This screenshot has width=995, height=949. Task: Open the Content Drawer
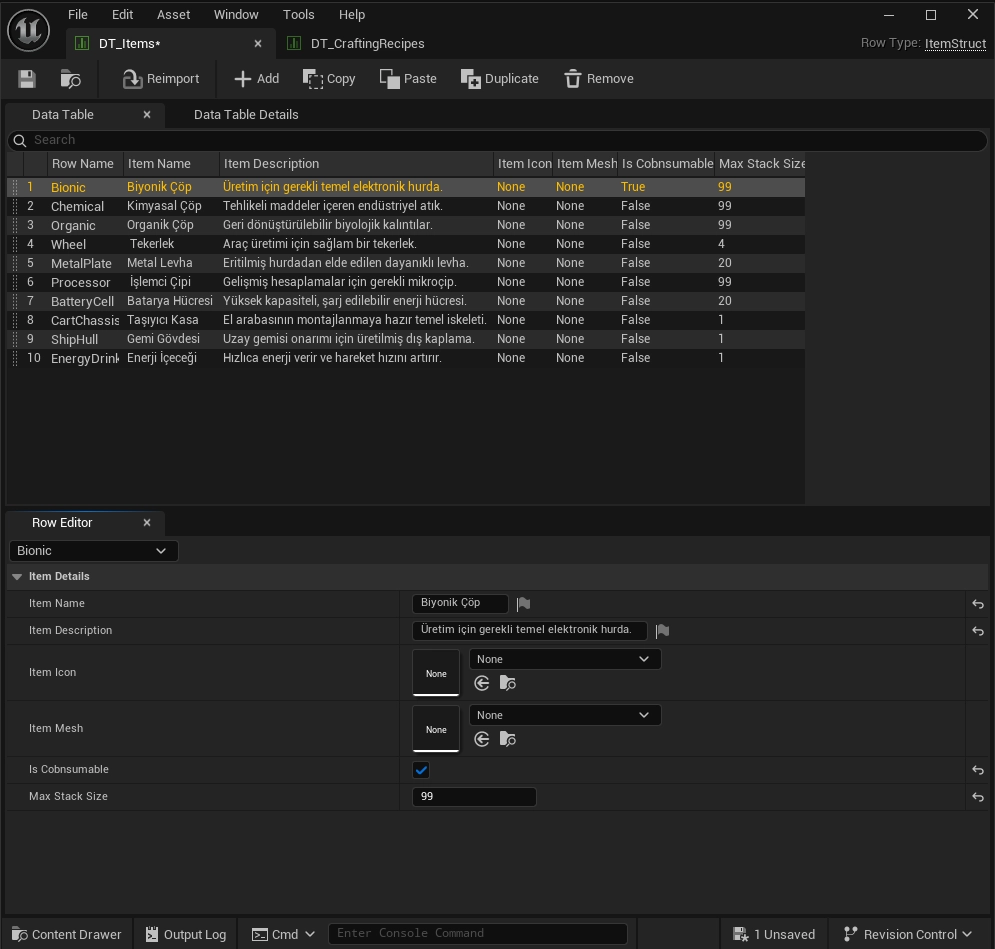click(67, 934)
